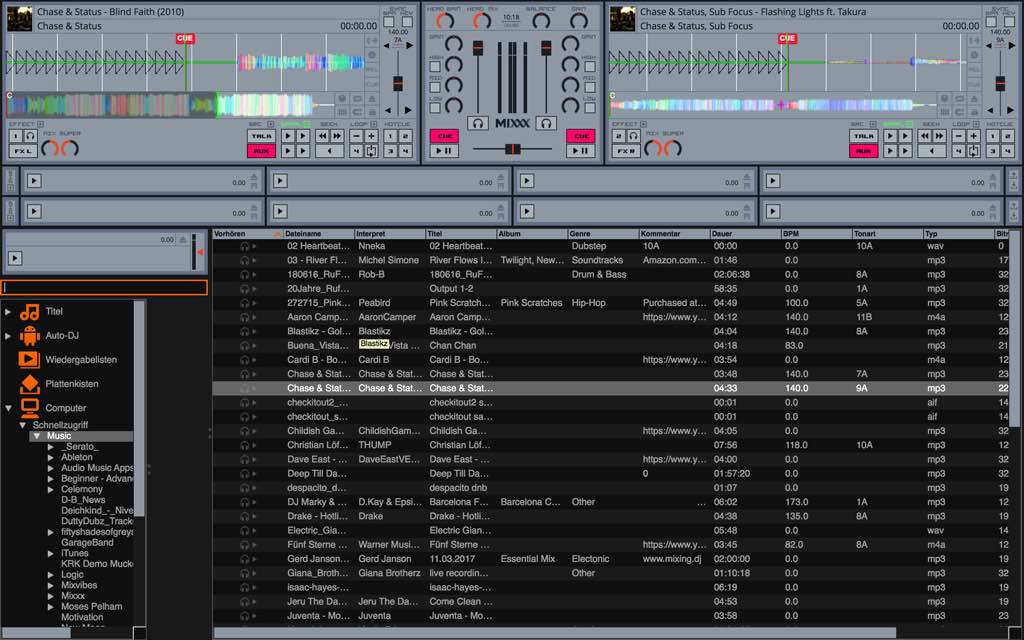The width and height of the screenshot is (1024, 640).
Task: Click the center of the crossfader
Action: click(513, 149)
